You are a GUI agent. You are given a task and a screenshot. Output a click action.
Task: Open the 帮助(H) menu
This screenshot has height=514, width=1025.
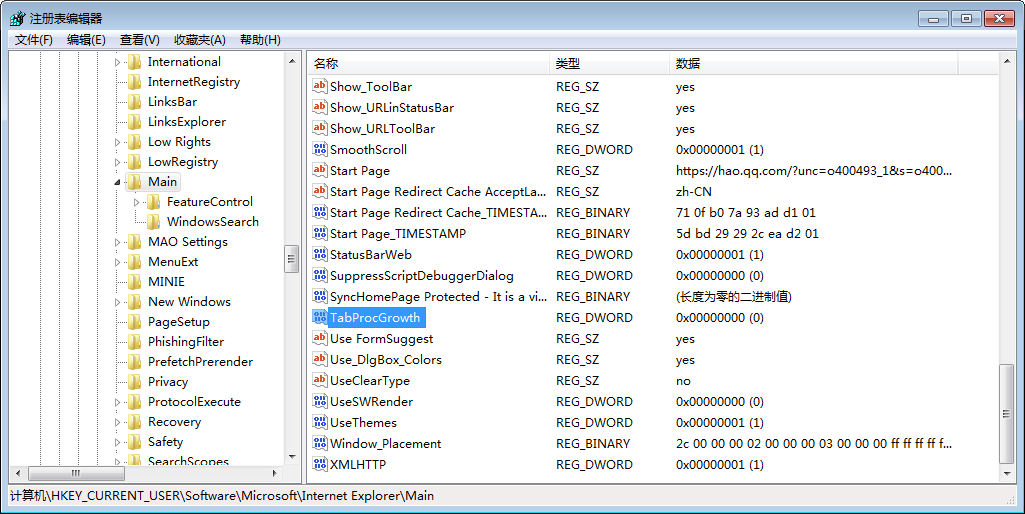pyautogui.click(x=260, y=40)
